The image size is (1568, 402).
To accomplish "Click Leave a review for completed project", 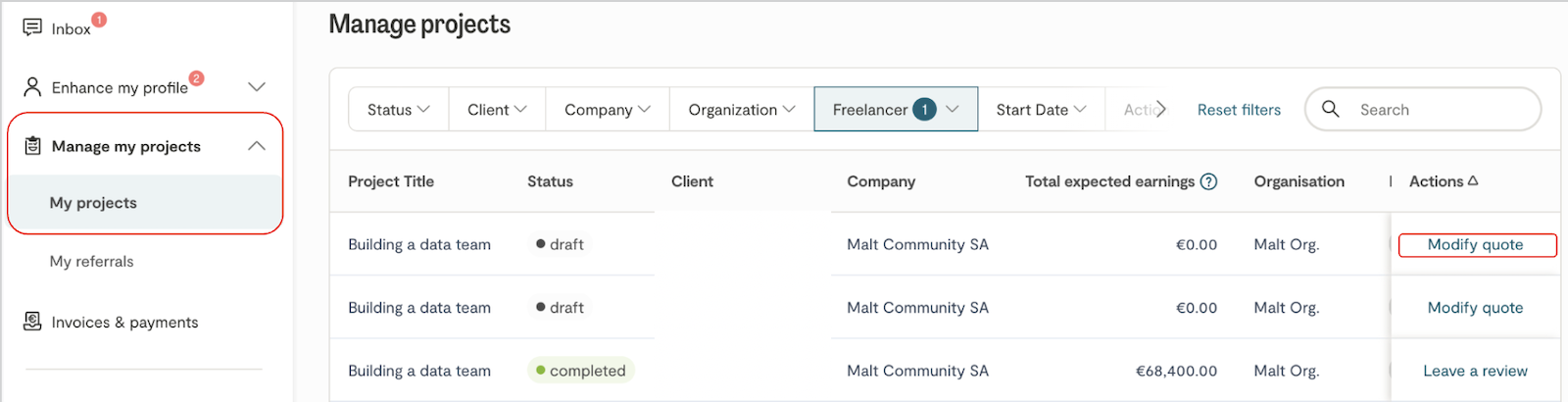I will [x=1475, y=371].
